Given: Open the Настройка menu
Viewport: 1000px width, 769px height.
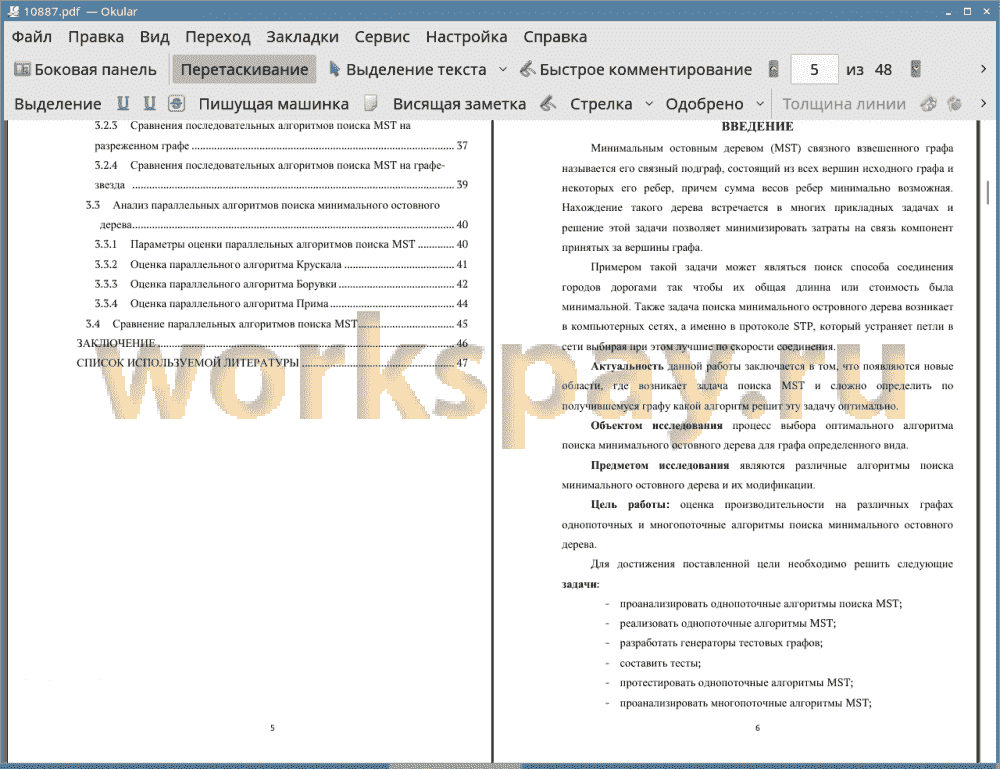Looking at the screenshot, I should tap(466, 37).
